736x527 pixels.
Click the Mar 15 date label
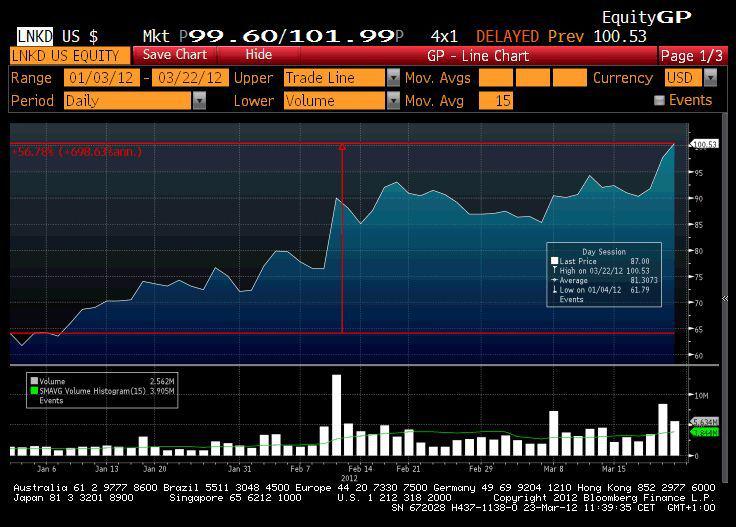pyautogui.click(x=613, y=468)
